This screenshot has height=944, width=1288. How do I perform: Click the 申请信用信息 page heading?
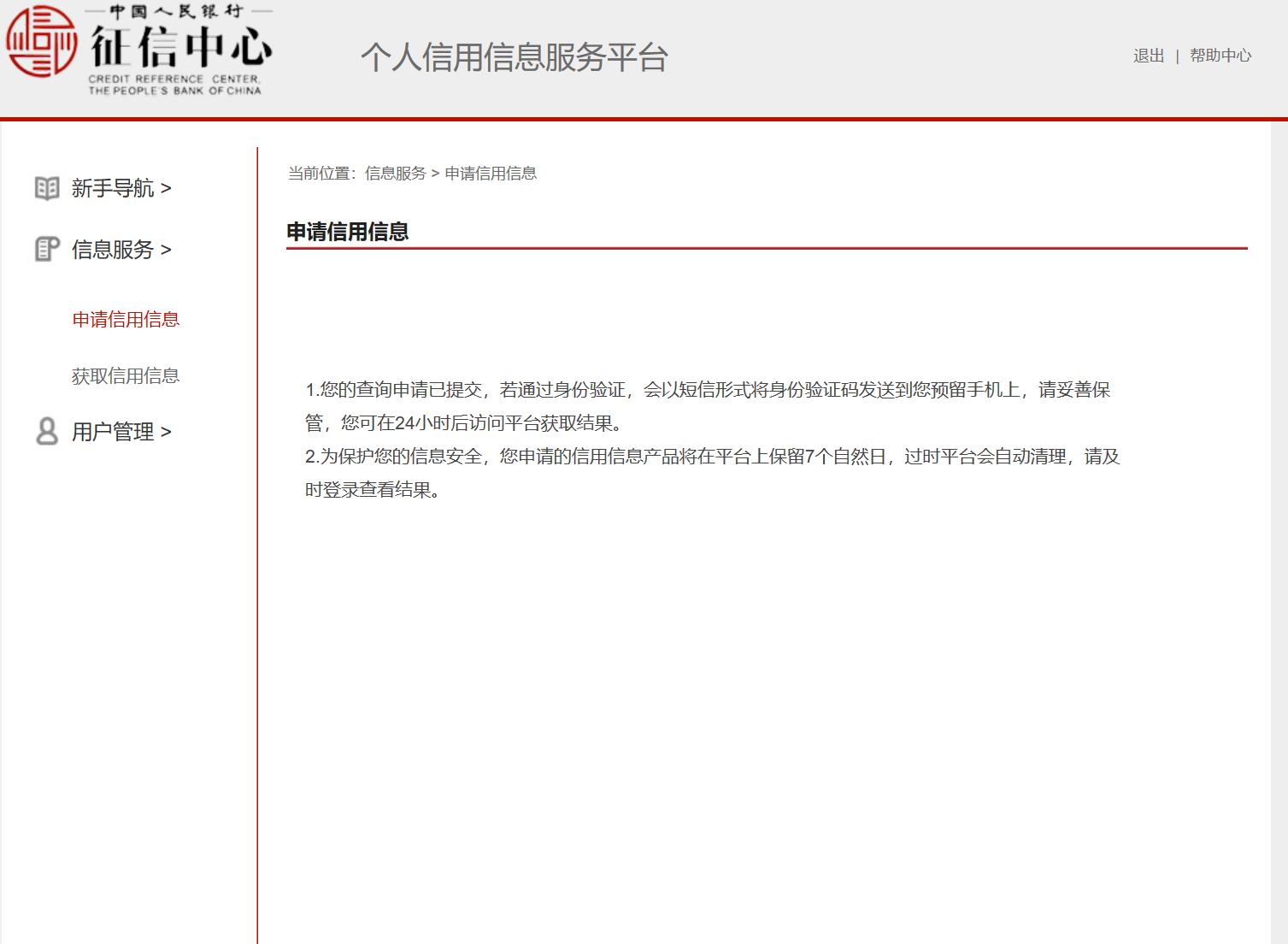coord(348,229)
